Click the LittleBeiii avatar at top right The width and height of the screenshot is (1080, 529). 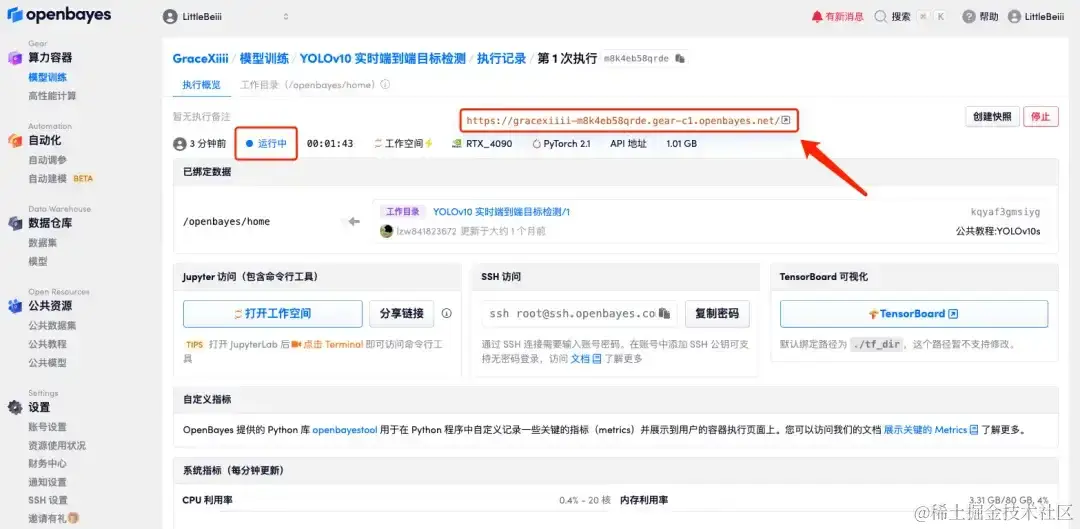1014,17
